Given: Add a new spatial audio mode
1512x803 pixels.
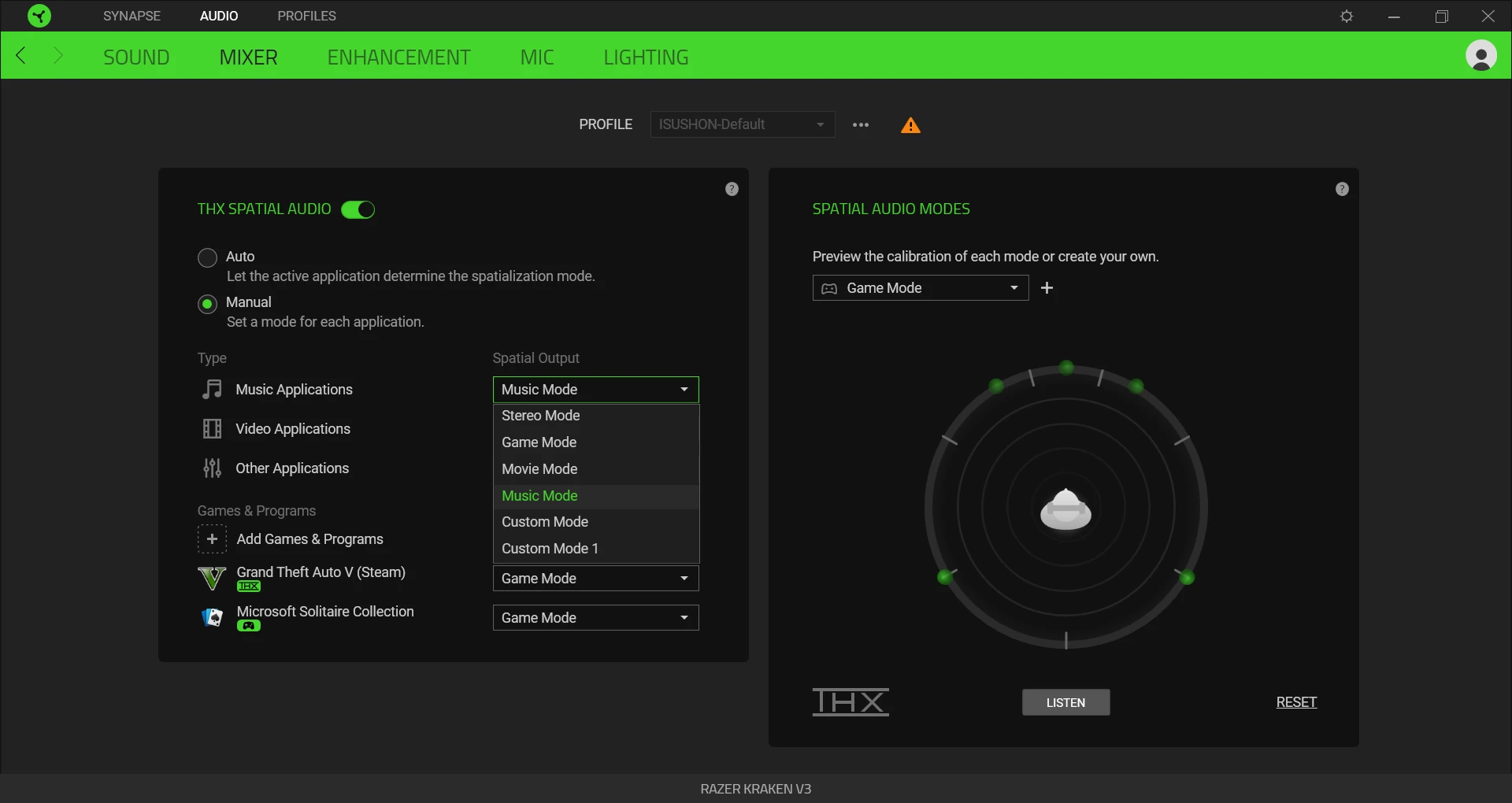Looking at the screenshot, I should pyautogui.click(x=1047, y=288).
